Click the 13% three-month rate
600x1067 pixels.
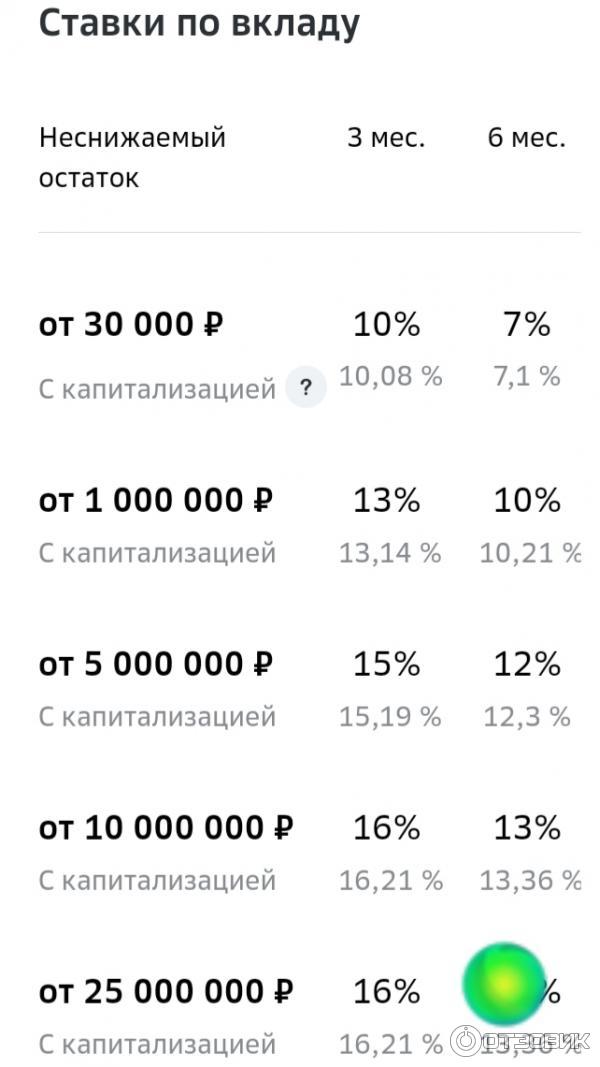[x=386, y=500]
